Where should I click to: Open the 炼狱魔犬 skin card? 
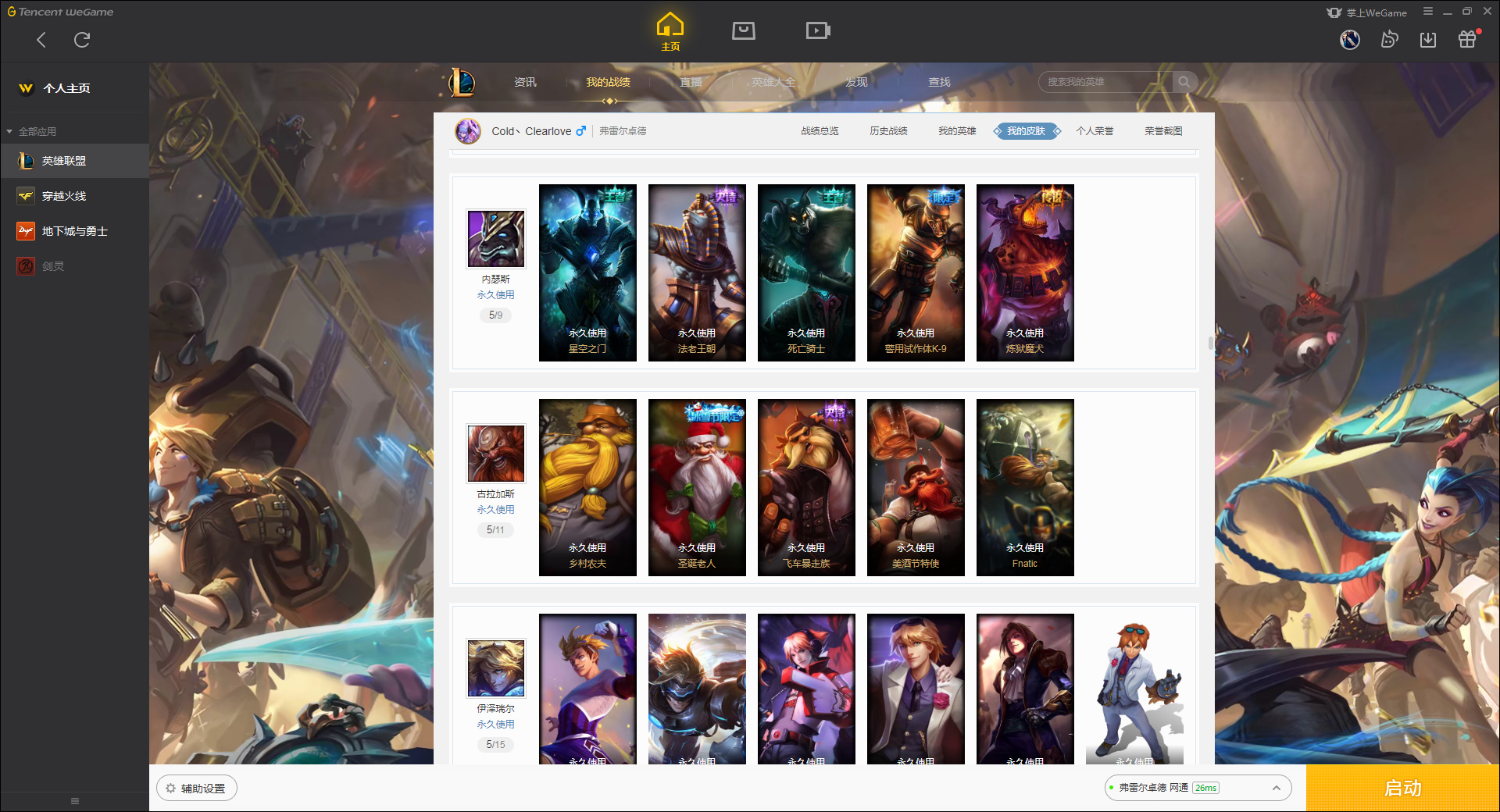tap(1025, 272)
